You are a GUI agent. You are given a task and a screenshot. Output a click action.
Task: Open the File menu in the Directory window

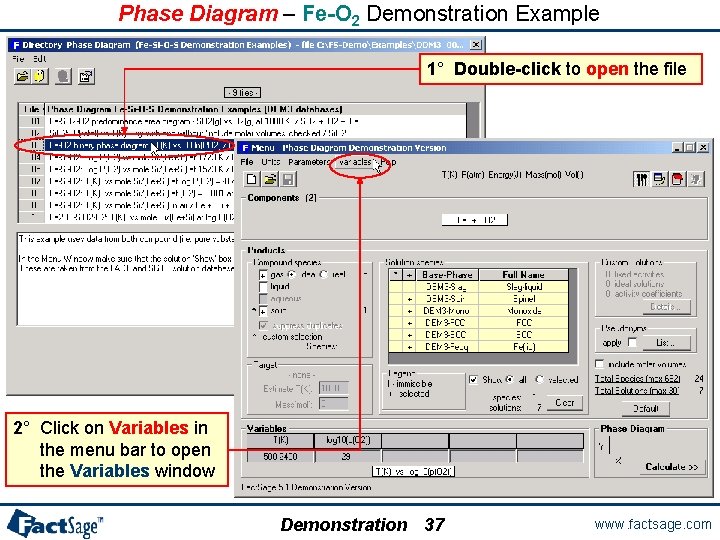[x=18, y=59]
